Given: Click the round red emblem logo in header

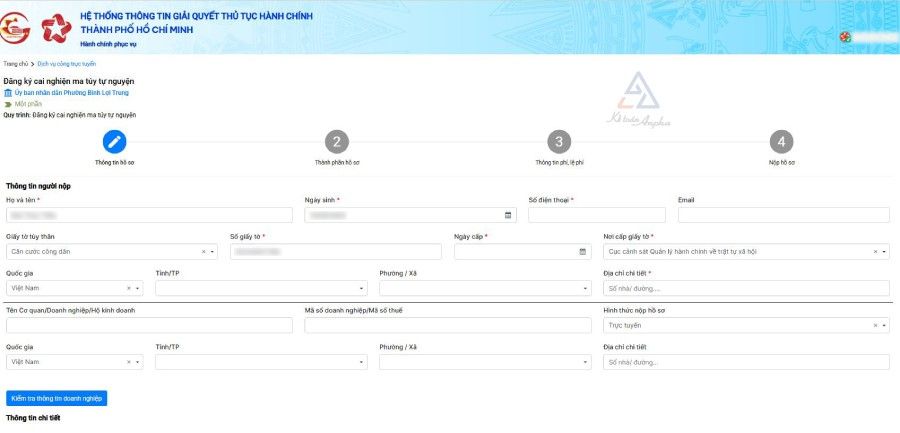Looking at the screenshot, I should click(x=18, y=27).
